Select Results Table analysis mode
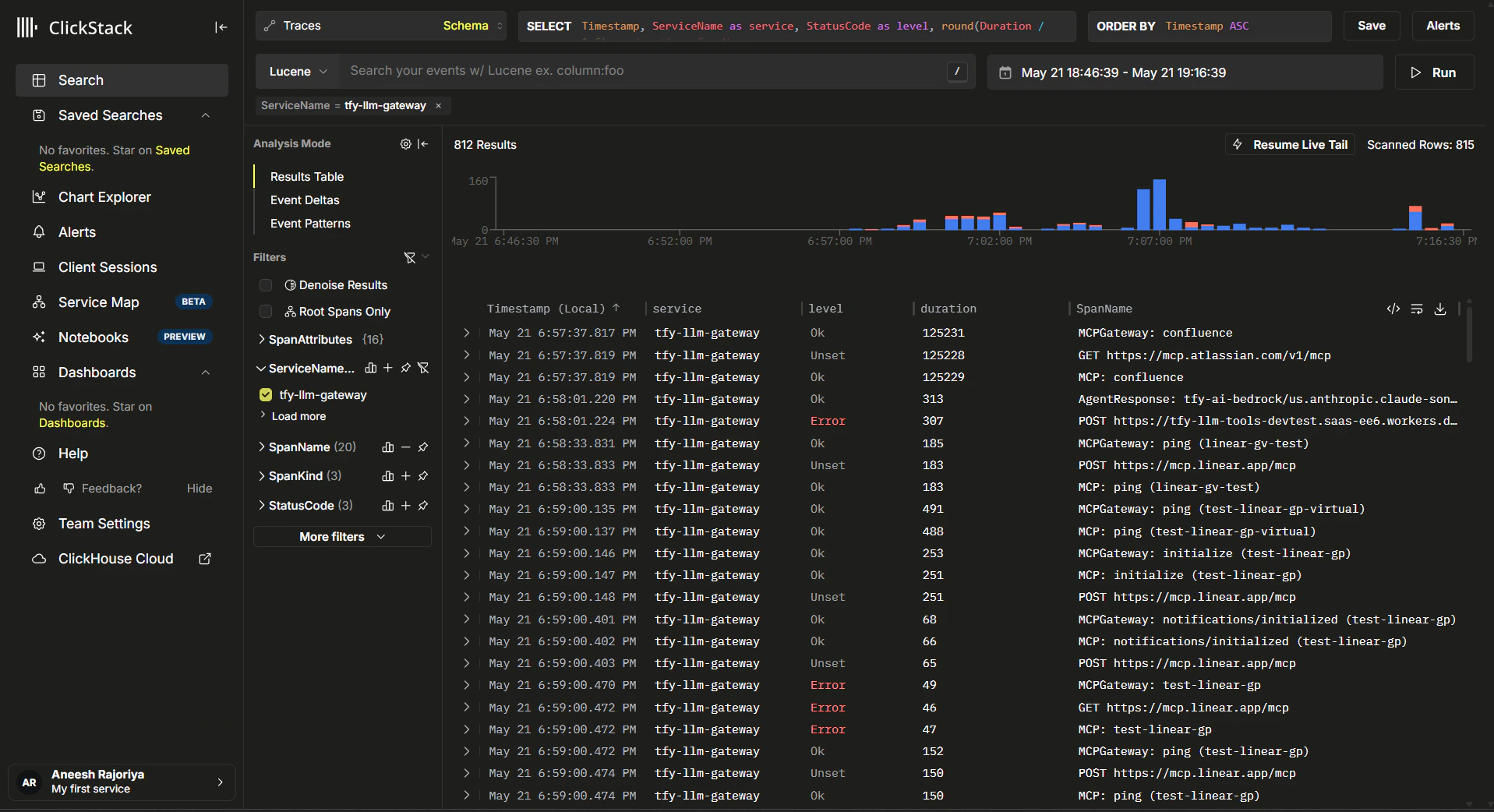Image resolution: width=1494 pixels, height=812 pixels. [x=307, y=177]
